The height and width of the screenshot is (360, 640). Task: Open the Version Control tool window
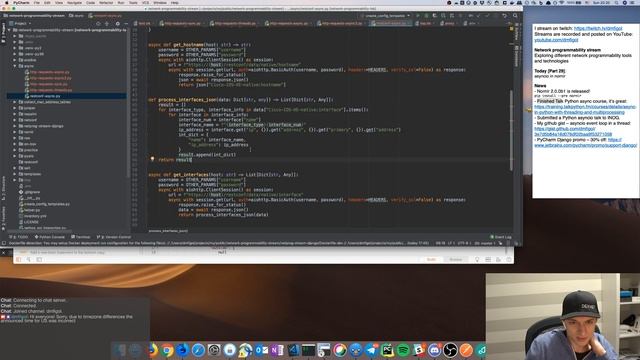tap(114, 237)
